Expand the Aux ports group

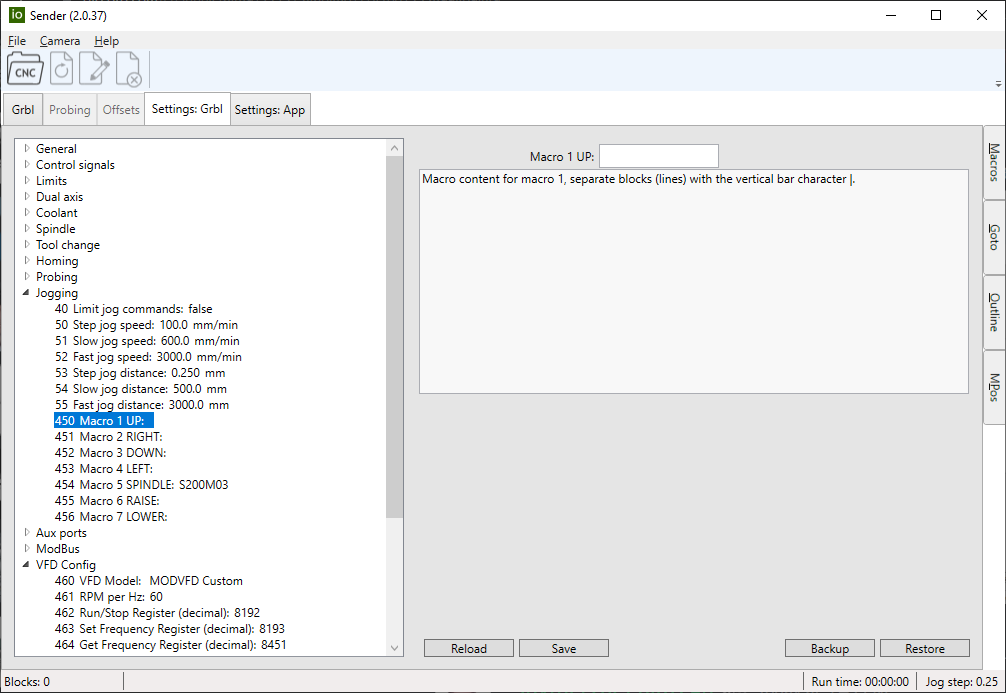[x=27, y=533]
